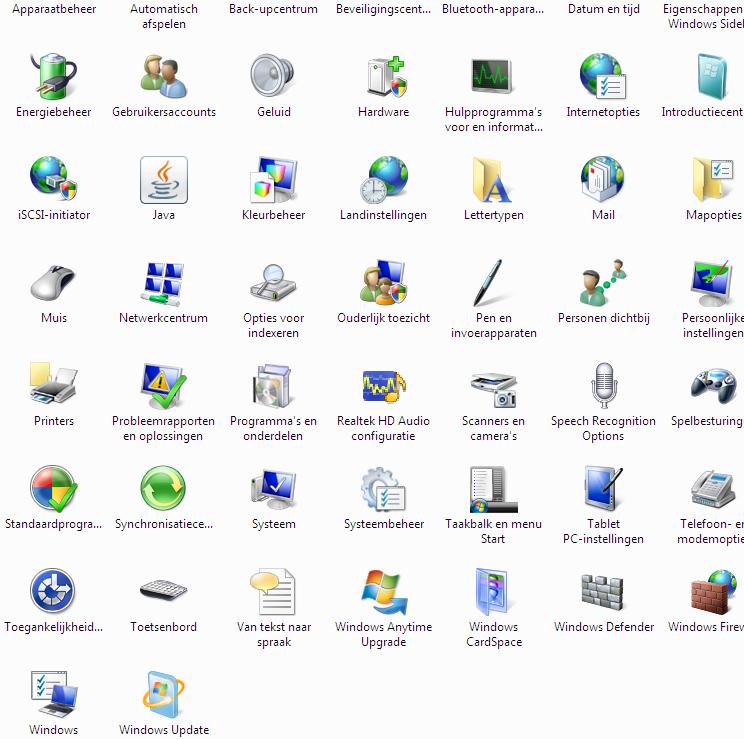This screenshot has width=744, height=739.
Task: Open the Printers icon
Action: pyautogui.click(x=54, y=385)
